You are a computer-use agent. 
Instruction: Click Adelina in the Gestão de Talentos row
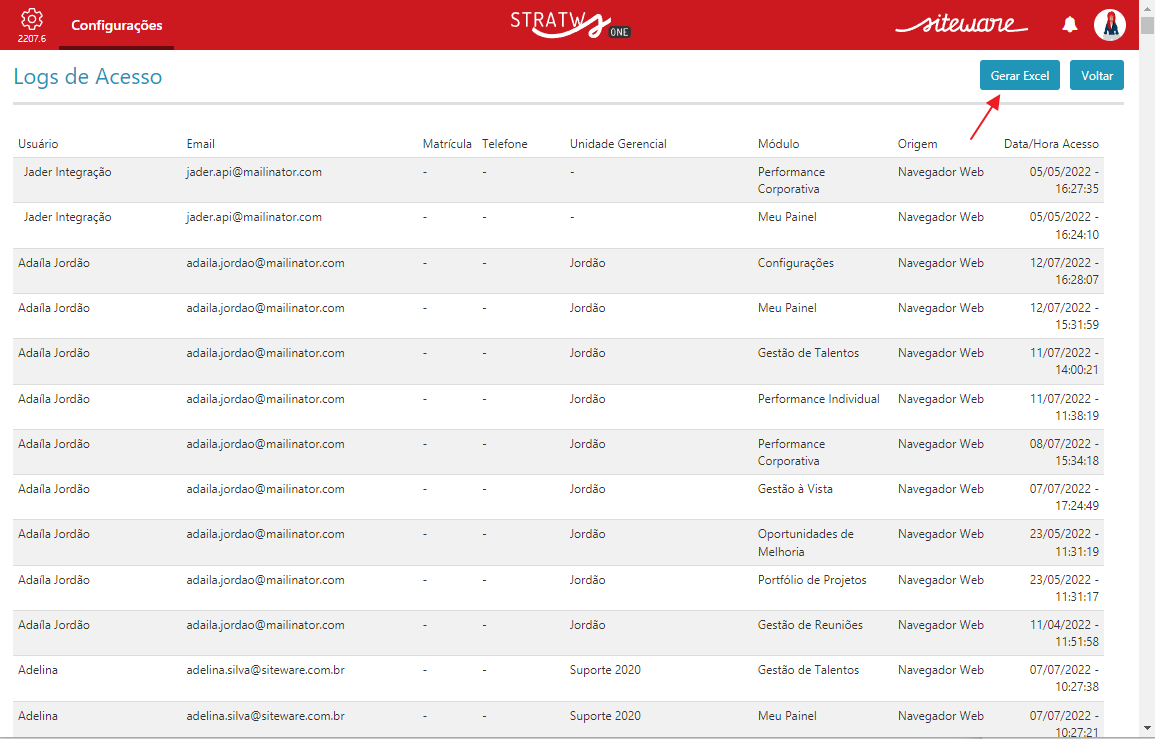[38, 670]
